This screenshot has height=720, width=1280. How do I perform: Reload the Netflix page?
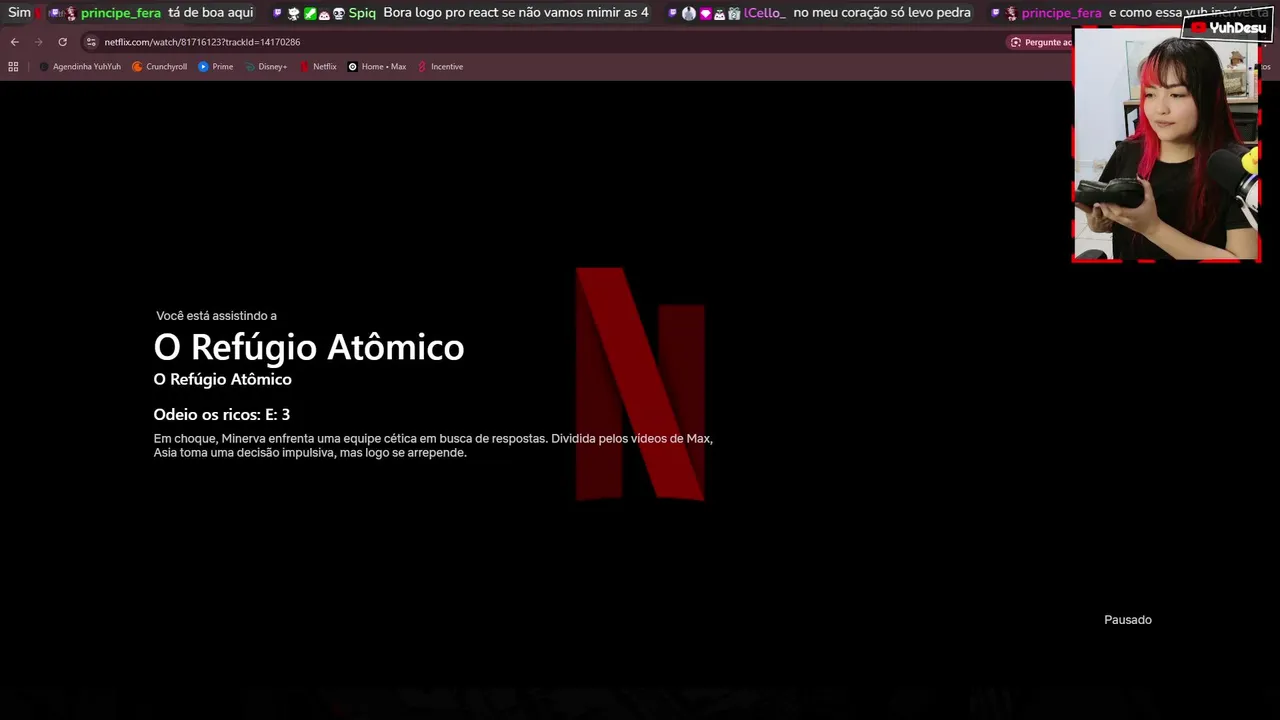point(62,42)
